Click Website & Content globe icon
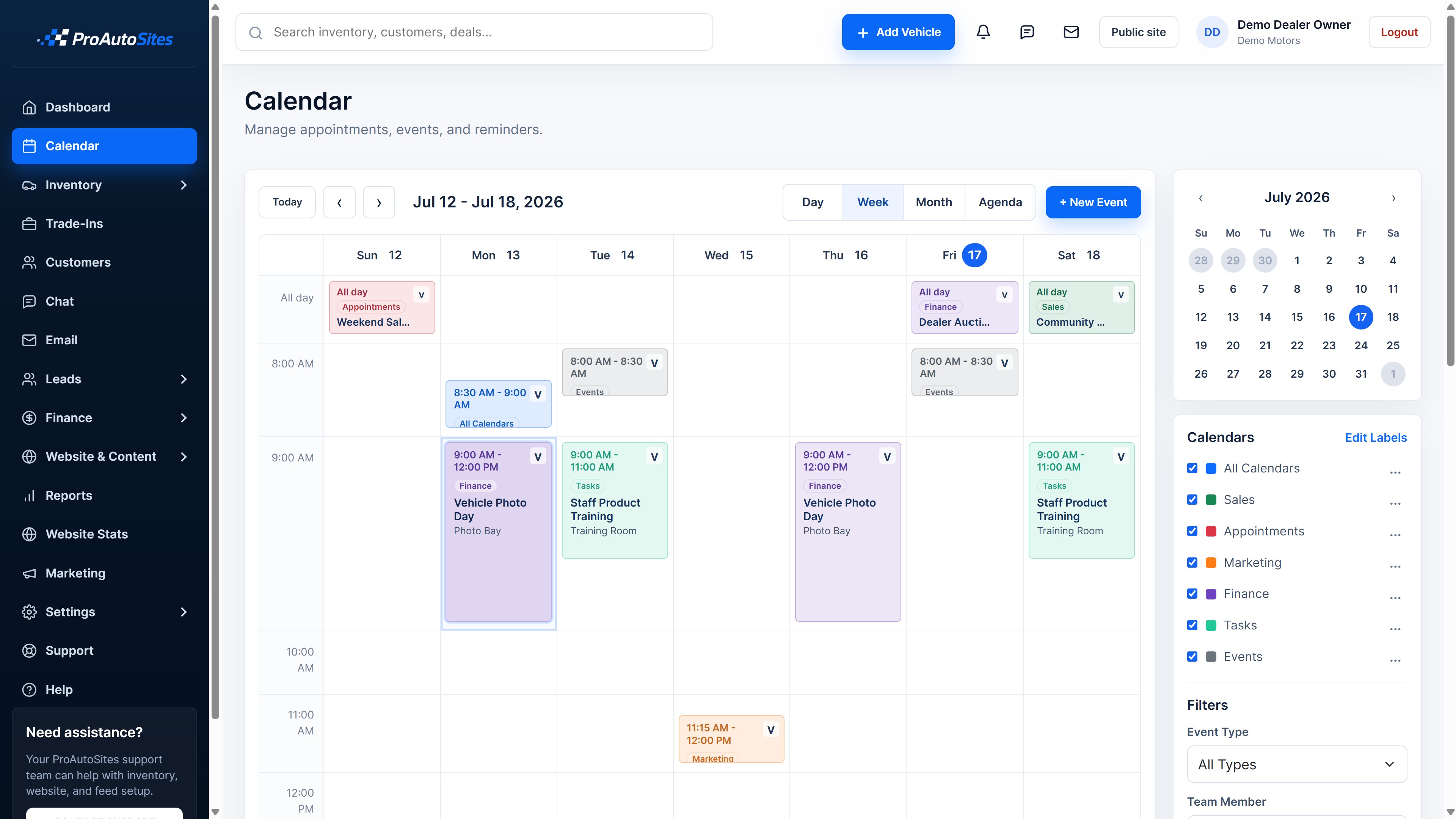The image size is (1456, 819). click(x=30, y=457)
